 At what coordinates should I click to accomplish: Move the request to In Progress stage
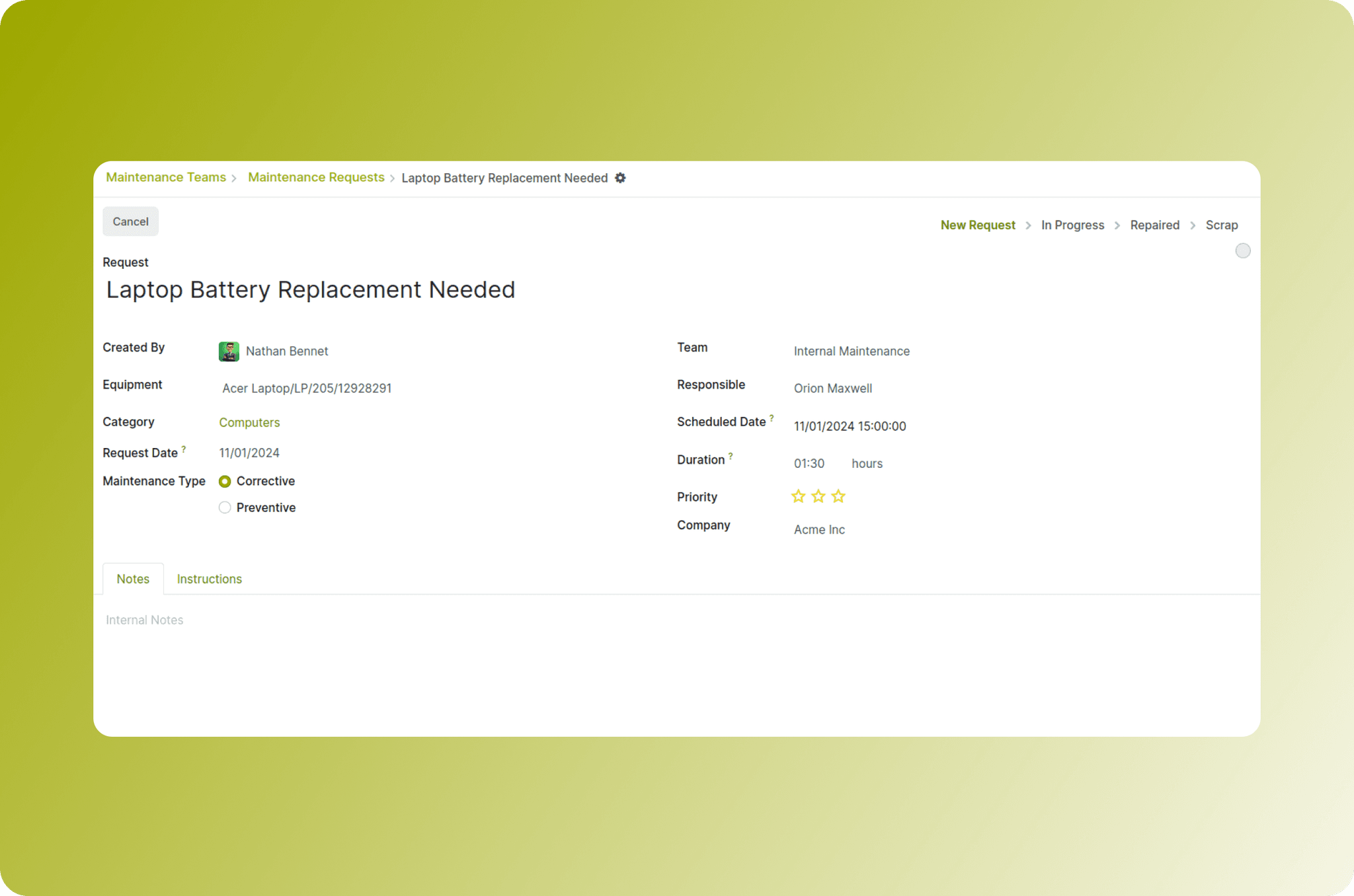(x=1072, y=225)
